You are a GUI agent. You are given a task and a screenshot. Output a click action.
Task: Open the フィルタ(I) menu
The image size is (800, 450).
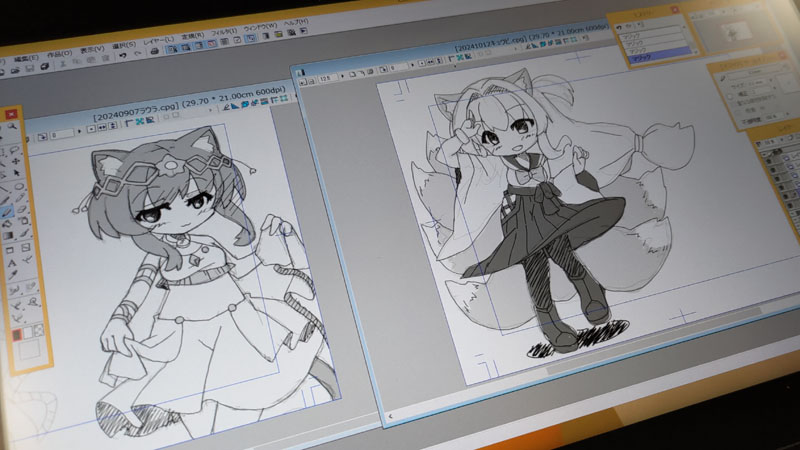coord(224,32)
